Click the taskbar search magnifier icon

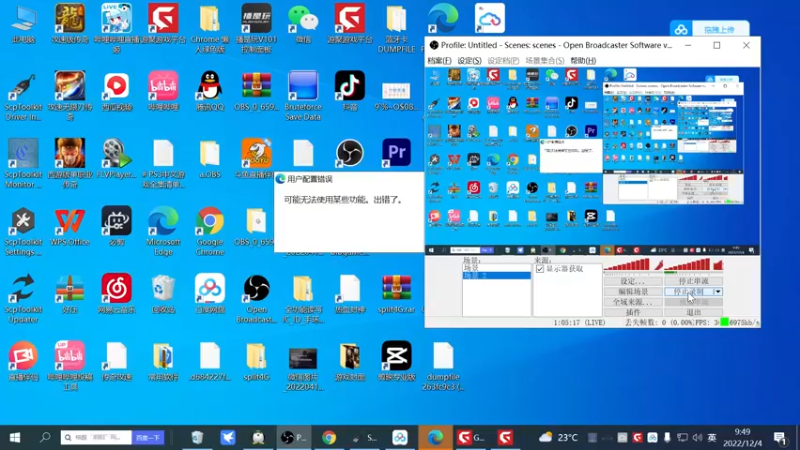[45, 437]
